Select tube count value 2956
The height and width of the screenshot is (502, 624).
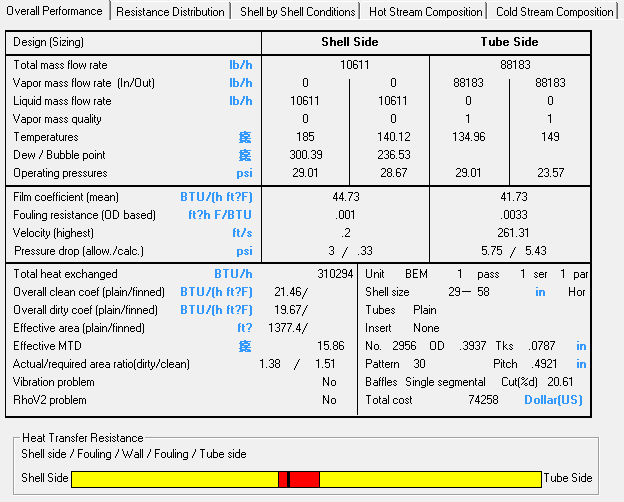click(x=404, y=346)
